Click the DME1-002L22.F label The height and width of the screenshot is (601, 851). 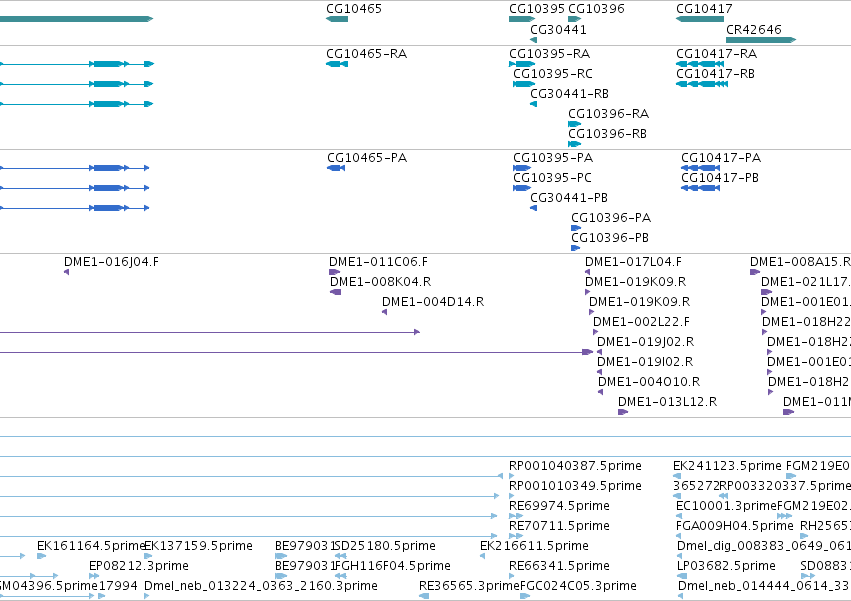click(x=642, y=322)
